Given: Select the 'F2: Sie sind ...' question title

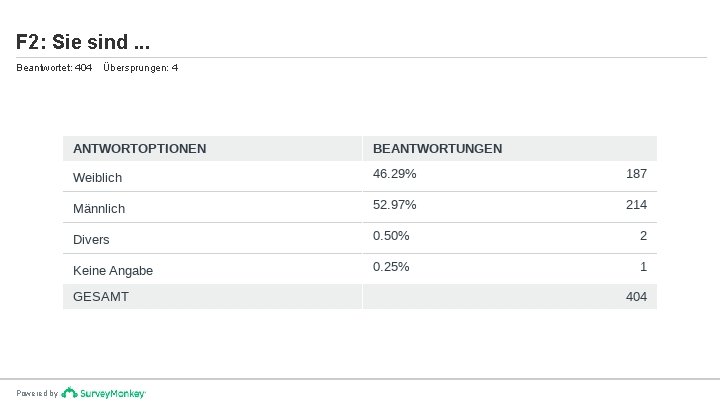Looking at the screenshot, I should (x=84, y=42).
